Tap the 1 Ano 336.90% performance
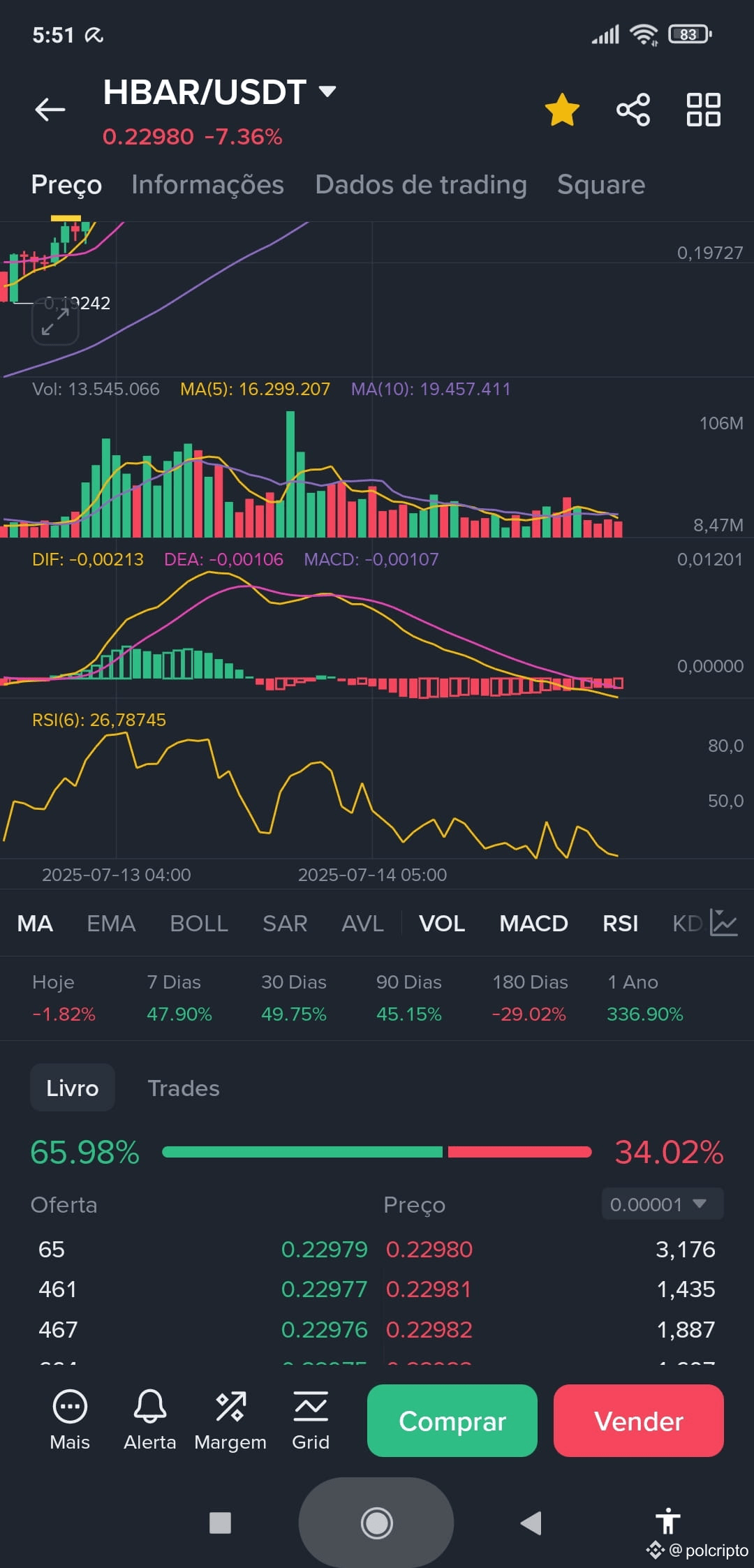Viewport: 754px width, 1568px height. coord(645,998)
